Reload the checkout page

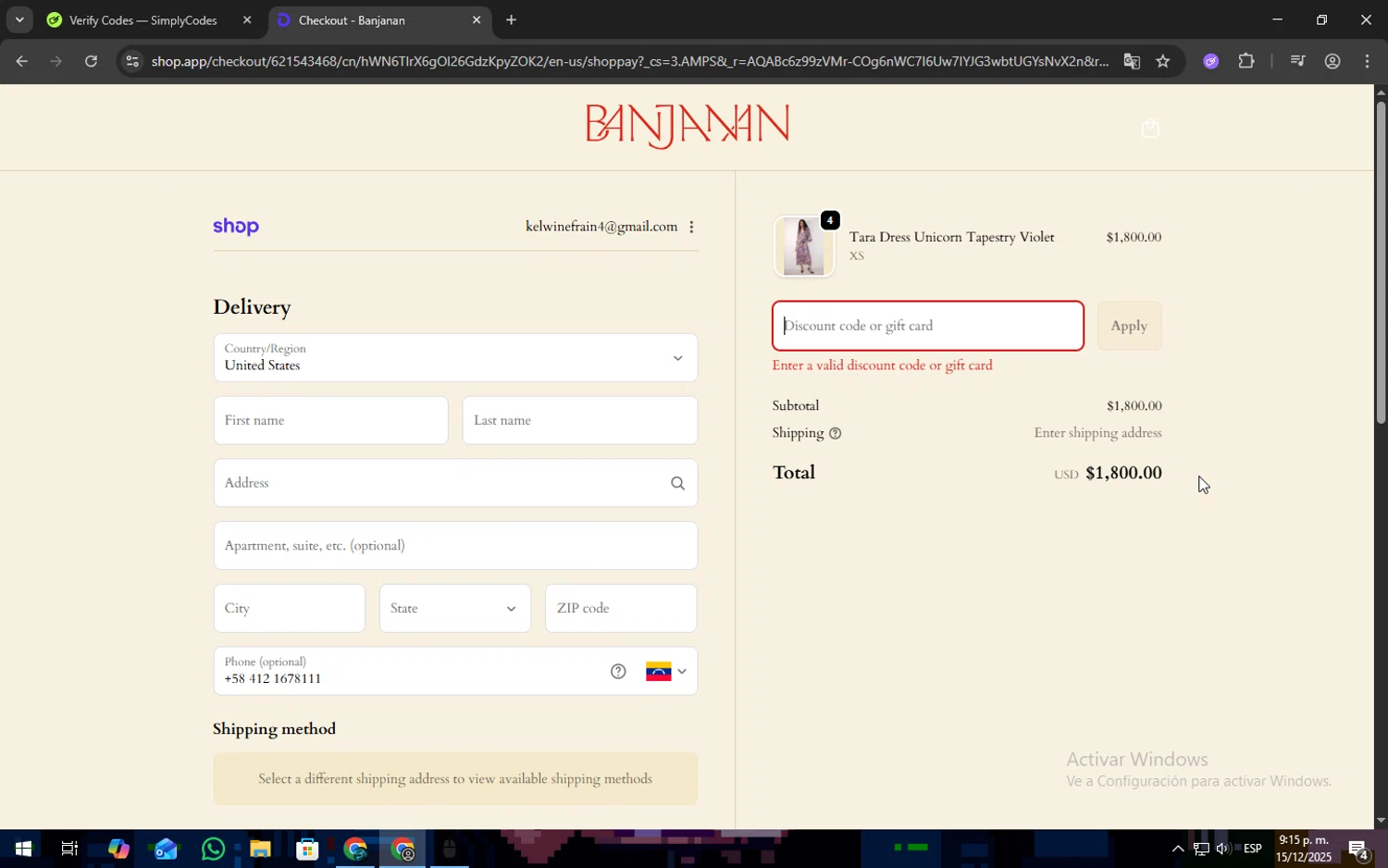click(91, 61)
